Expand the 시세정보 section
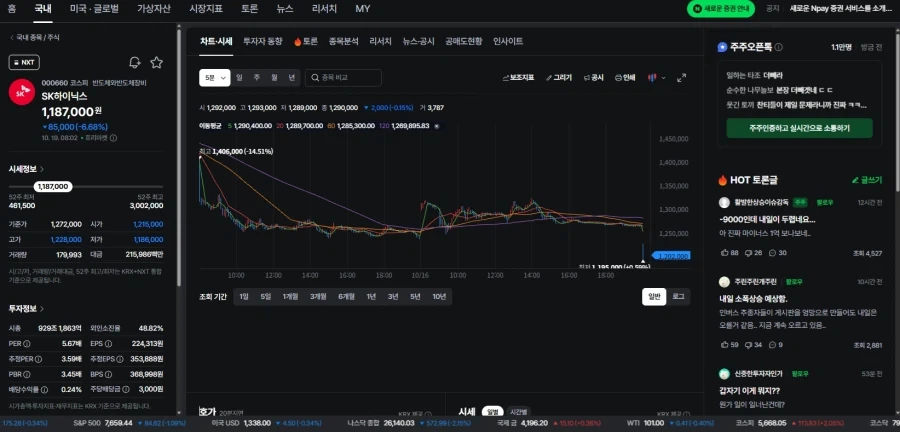The width and height of the screenshot is (900, 432). (x=26, y=169)
